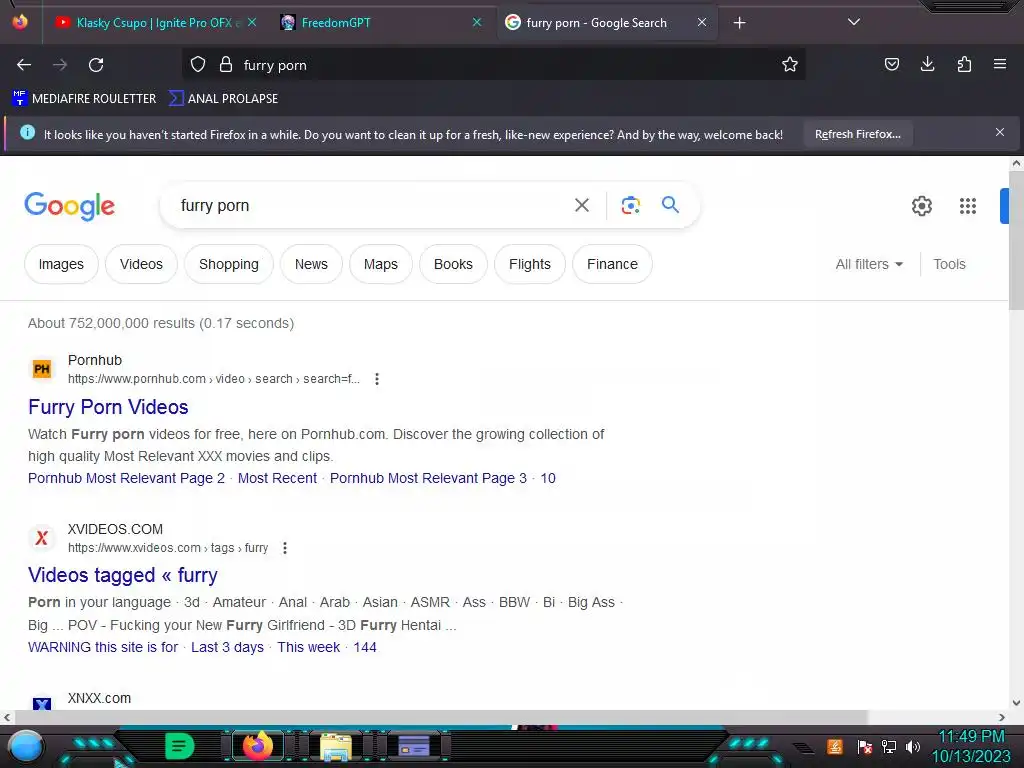Open the Maps results filter
This screenshot has height=768, width=1024.
pyautogui.click(x=381, y=264)
